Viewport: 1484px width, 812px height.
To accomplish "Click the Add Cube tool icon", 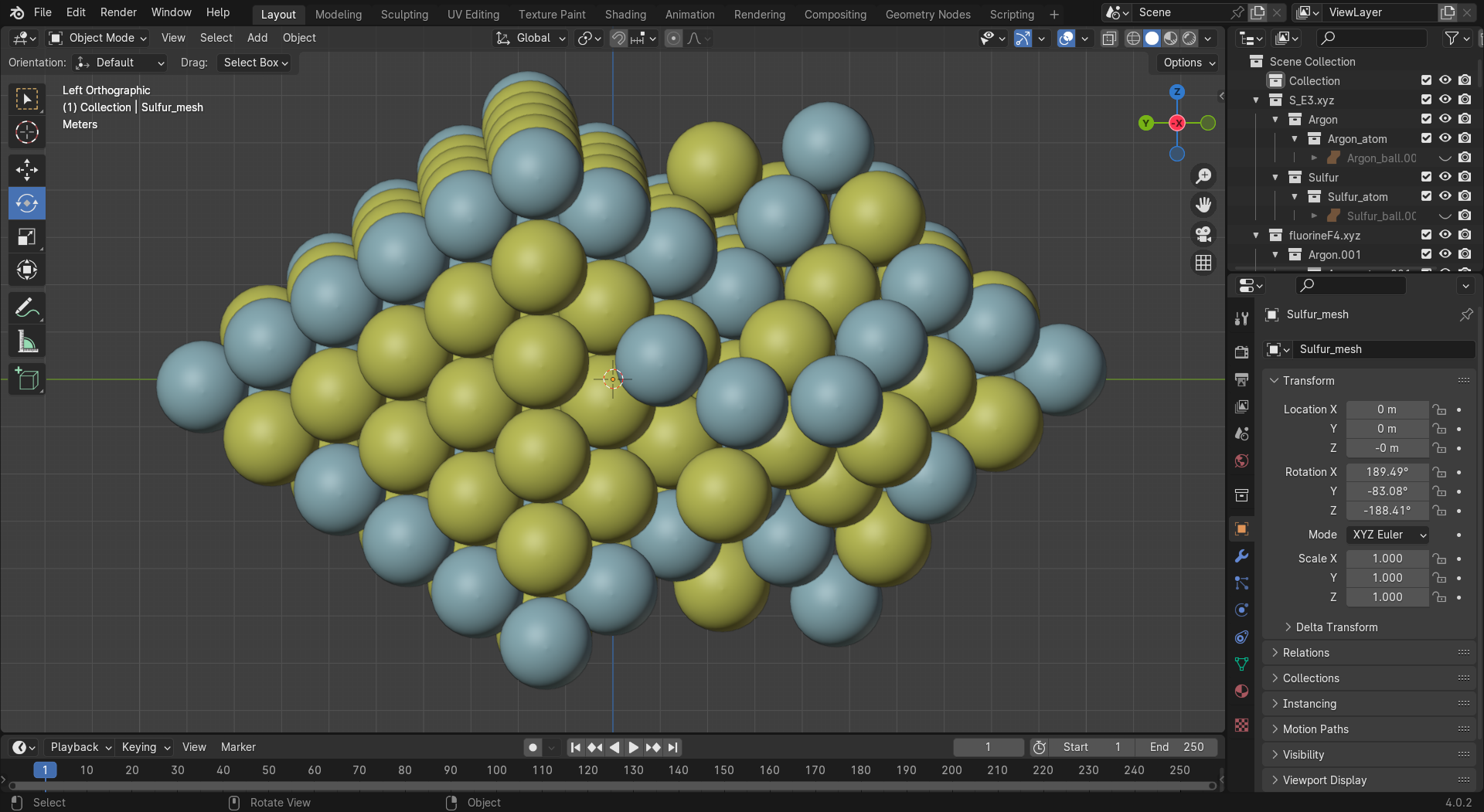I will coord(27,379).
